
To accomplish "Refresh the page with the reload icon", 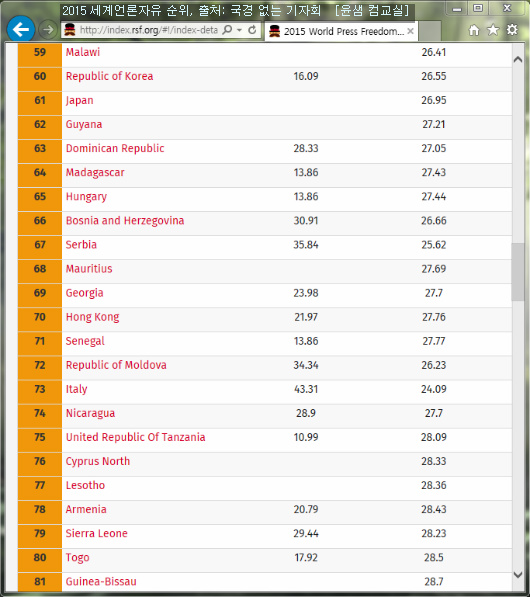I will click(x=252, y=30).
